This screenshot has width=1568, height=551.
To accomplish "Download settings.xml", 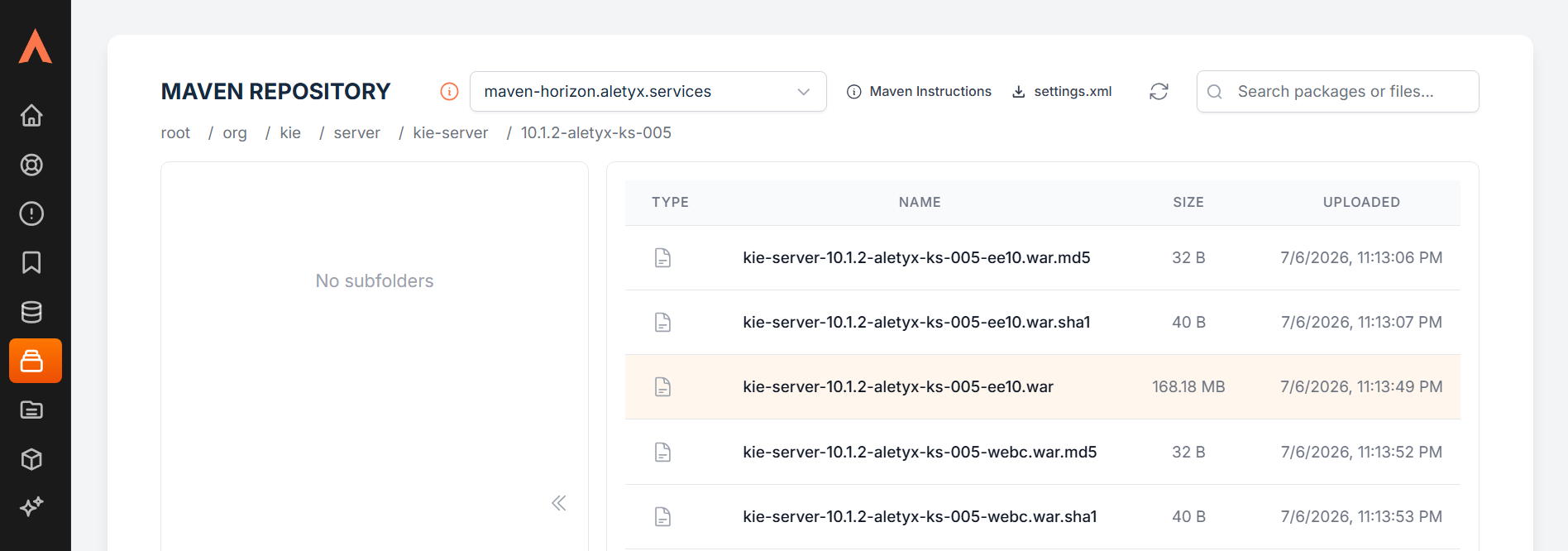I will click(1062, 91).
